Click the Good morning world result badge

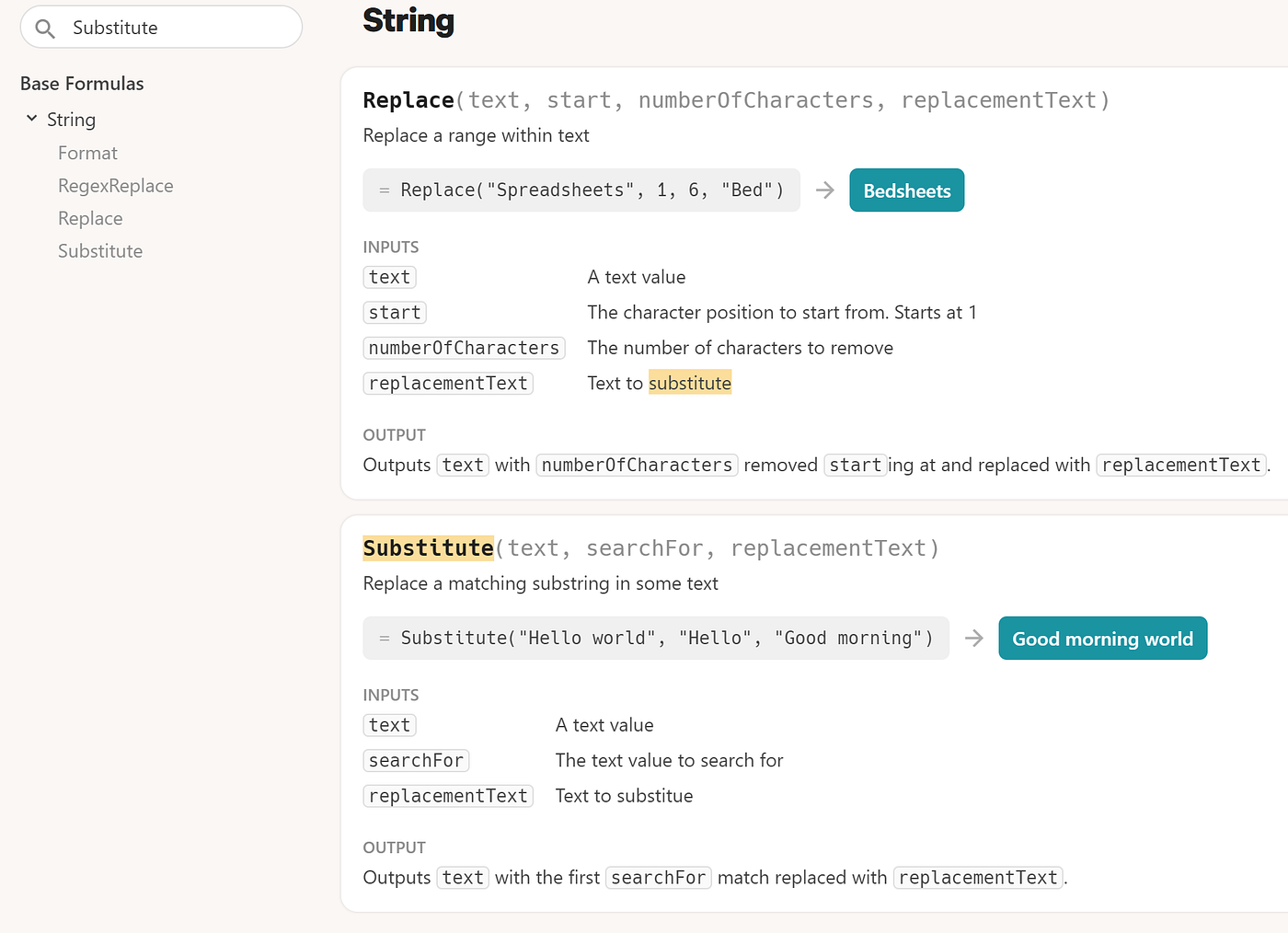pos(1103,639)
